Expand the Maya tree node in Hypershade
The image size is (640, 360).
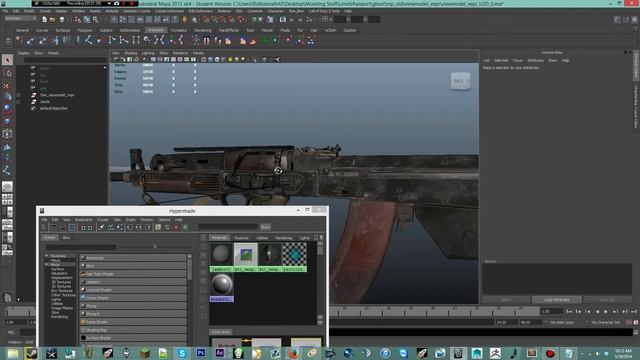pyautogui.click(x=47, y=264)
